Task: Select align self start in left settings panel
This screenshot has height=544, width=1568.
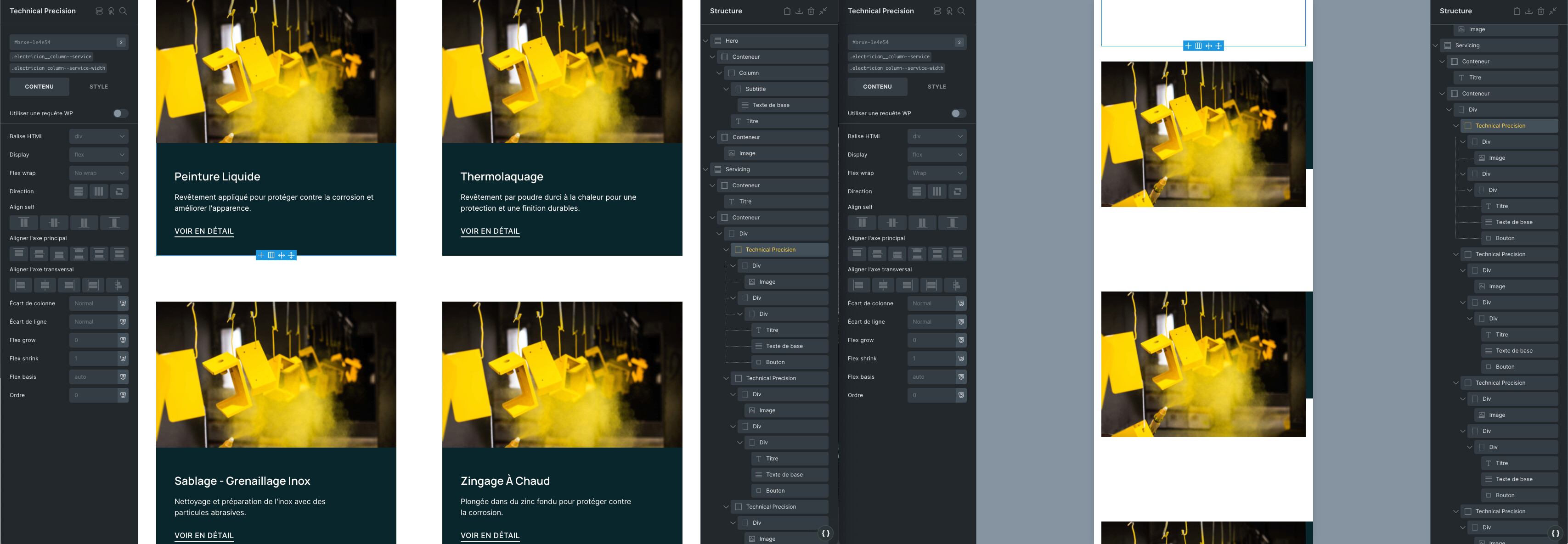Action: (24, 223)
